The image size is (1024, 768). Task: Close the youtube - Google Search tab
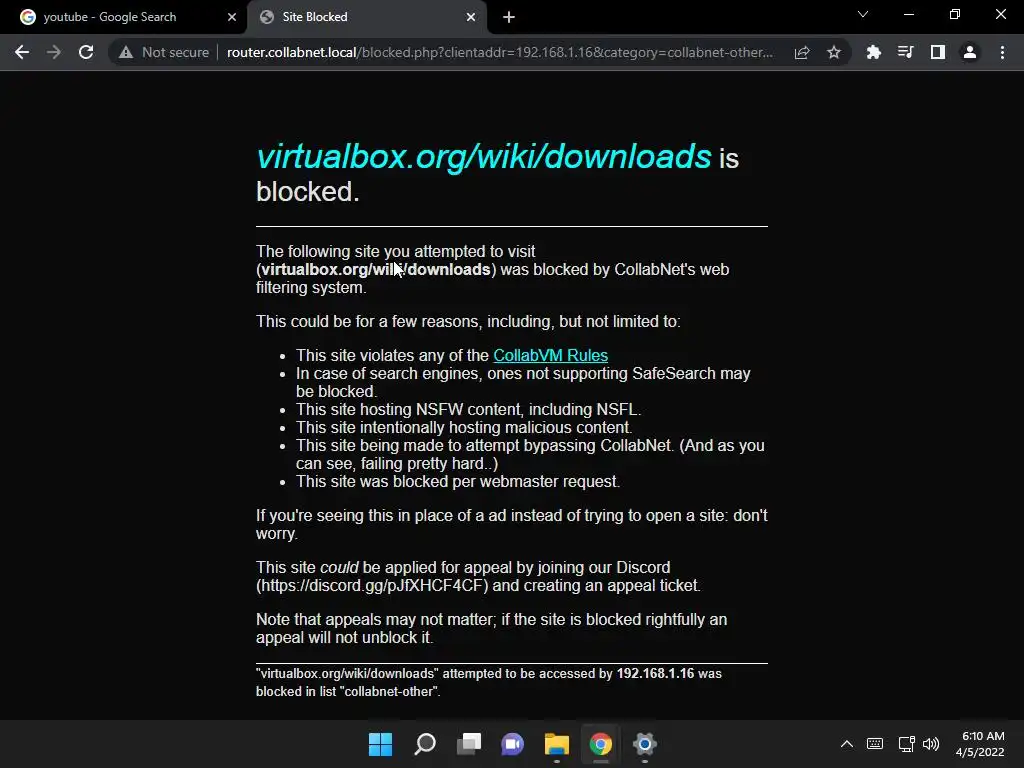232,17
